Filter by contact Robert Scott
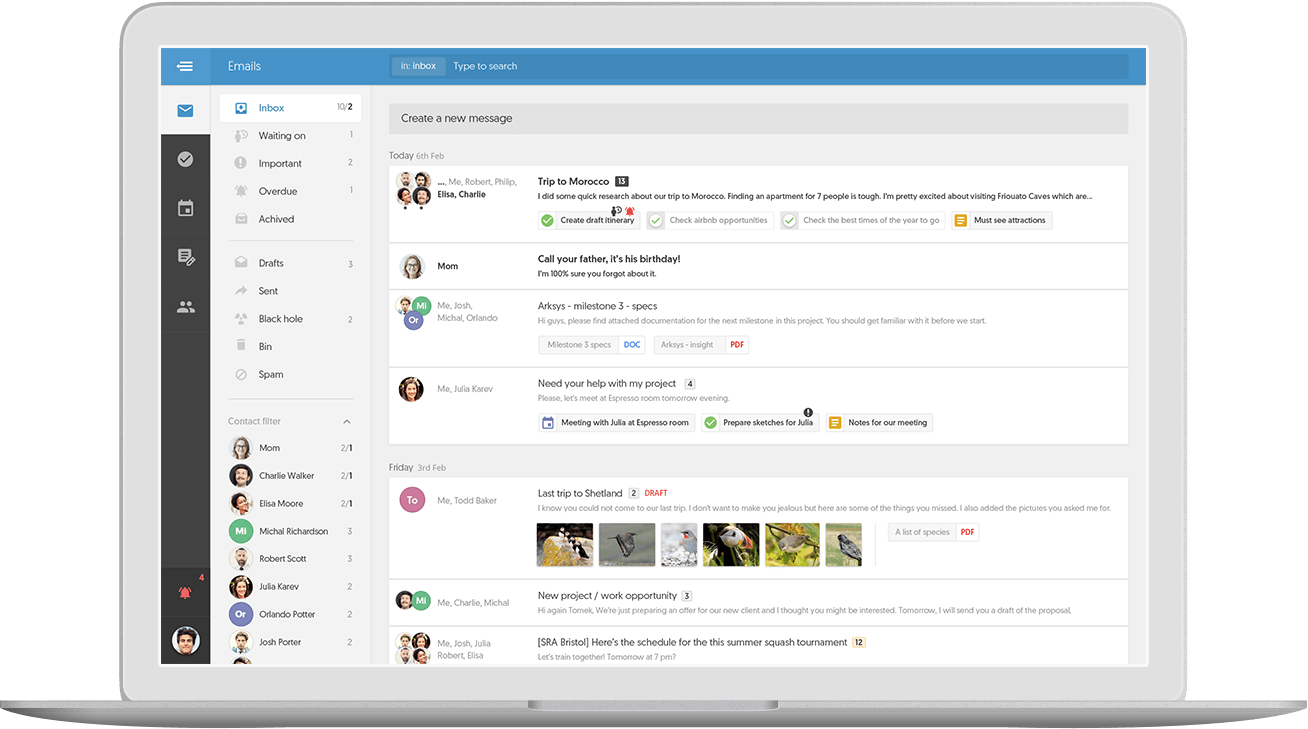This screenshot has width=1308, height=729. click(290, 559)
